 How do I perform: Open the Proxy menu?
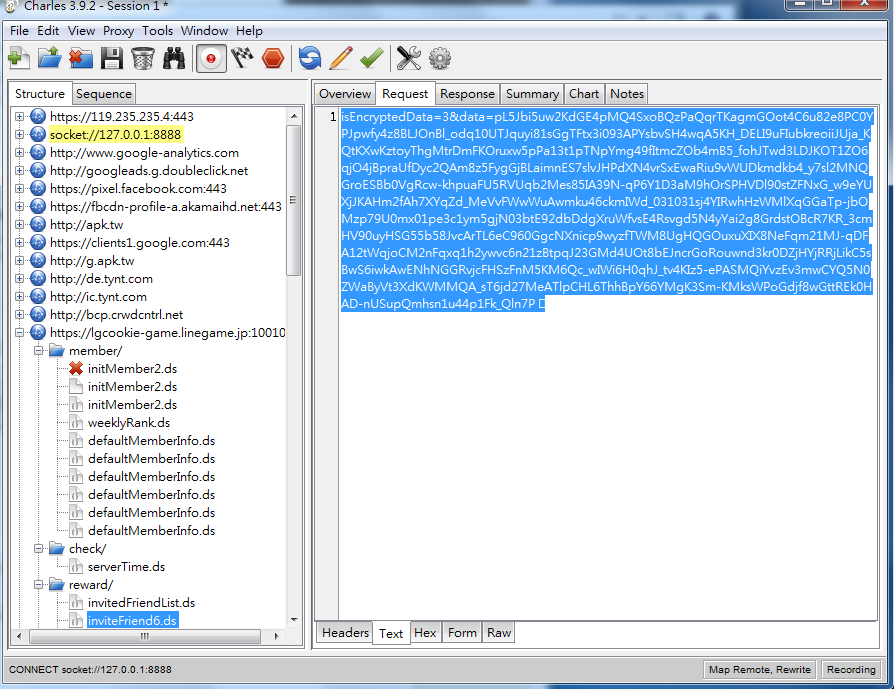coord(118,31)
